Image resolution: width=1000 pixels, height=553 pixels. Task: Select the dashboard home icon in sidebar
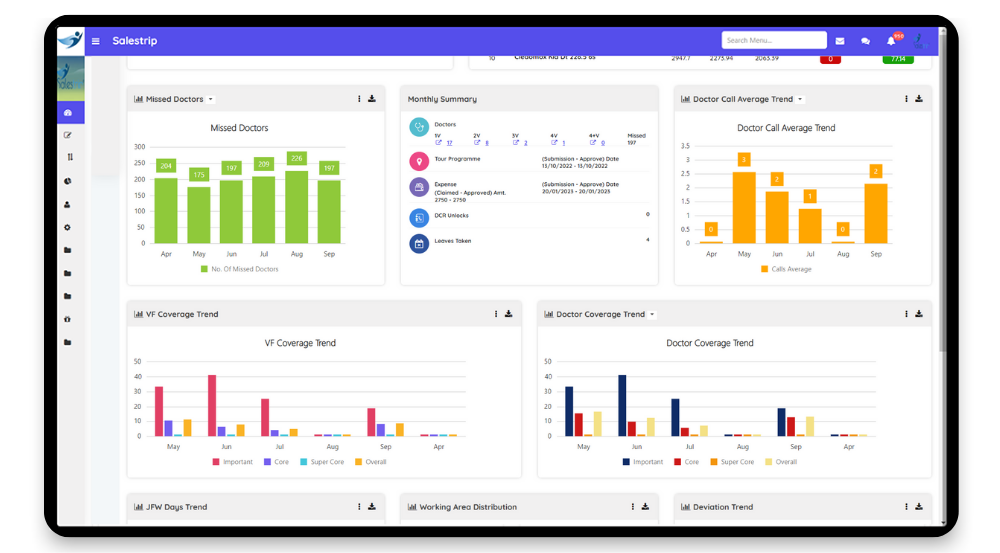click(68, 113)
